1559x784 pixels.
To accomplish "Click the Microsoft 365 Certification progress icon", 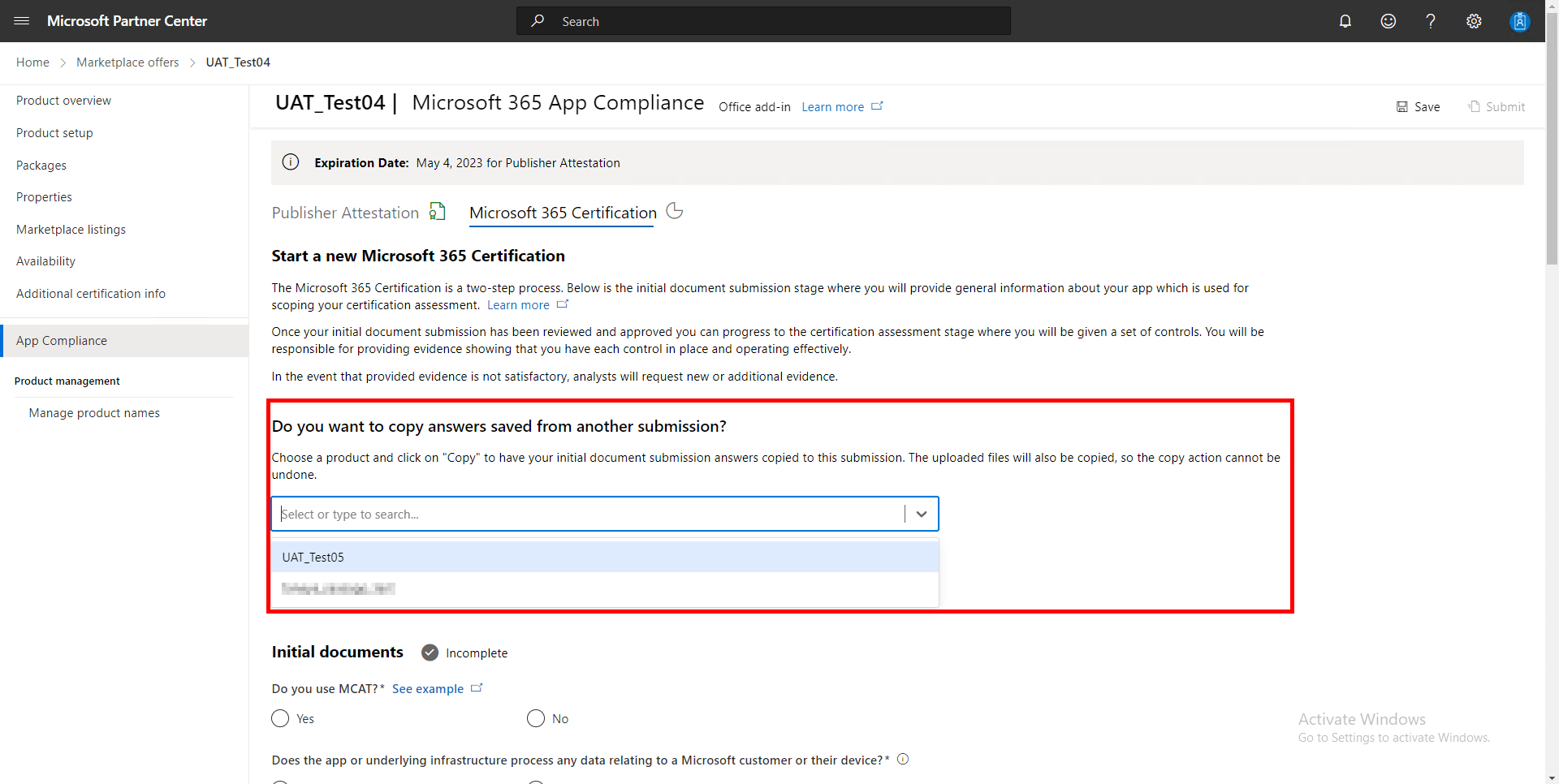I will click(675, 211).
